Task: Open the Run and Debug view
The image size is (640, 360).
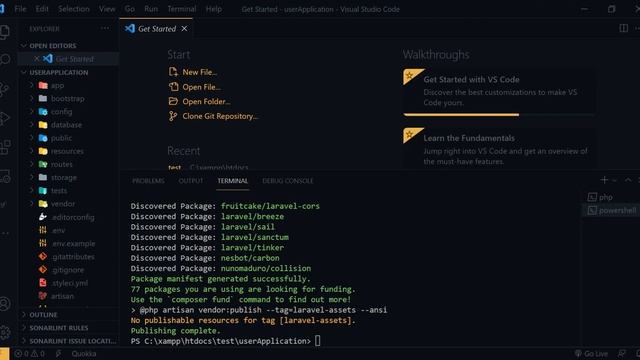Action: [x=4, y=118]
